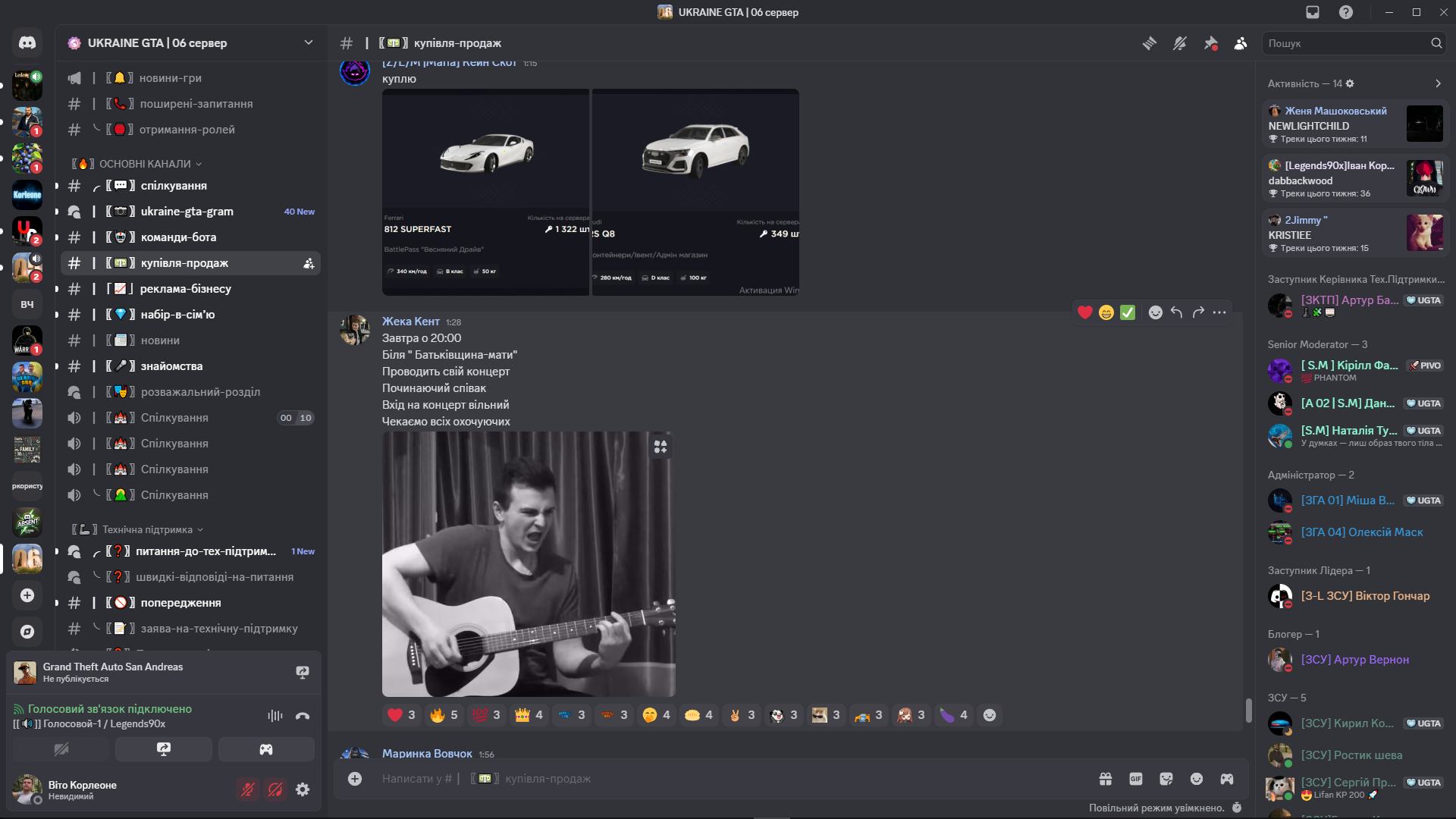Open the Threads icon in channel header
Screen dimensions: 1456x819
tap(1150, 43)
